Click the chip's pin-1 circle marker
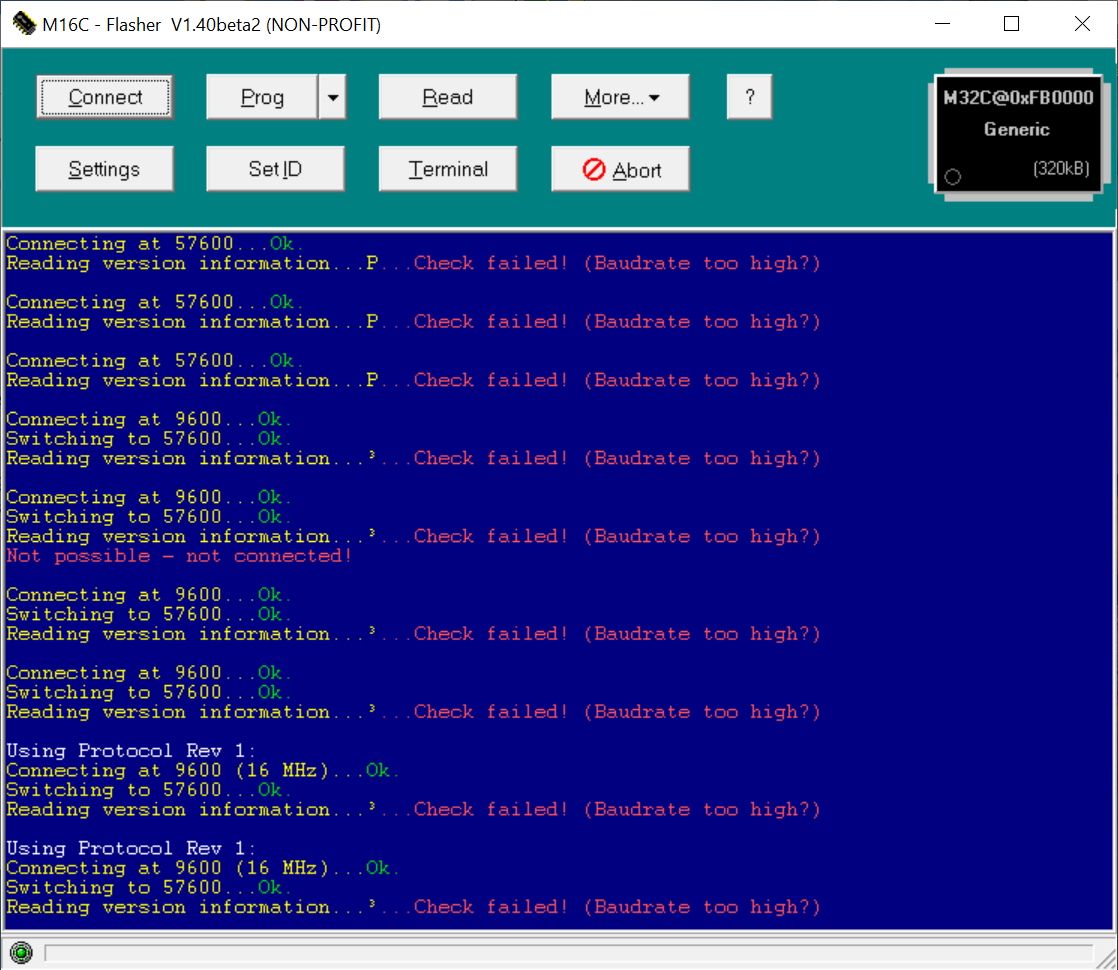 coord(952,177)
